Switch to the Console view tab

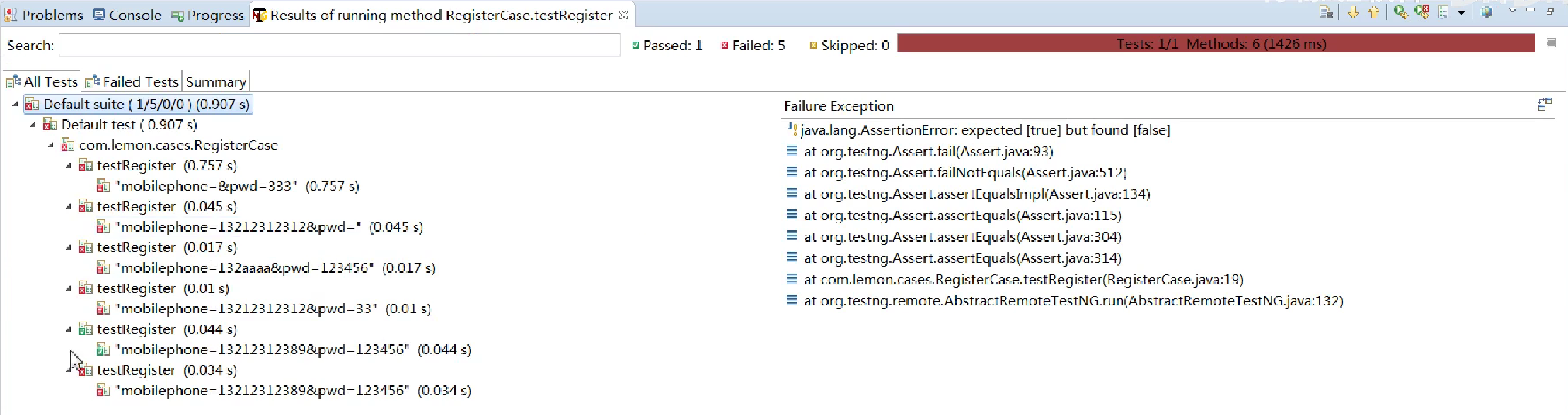(127, 15)
